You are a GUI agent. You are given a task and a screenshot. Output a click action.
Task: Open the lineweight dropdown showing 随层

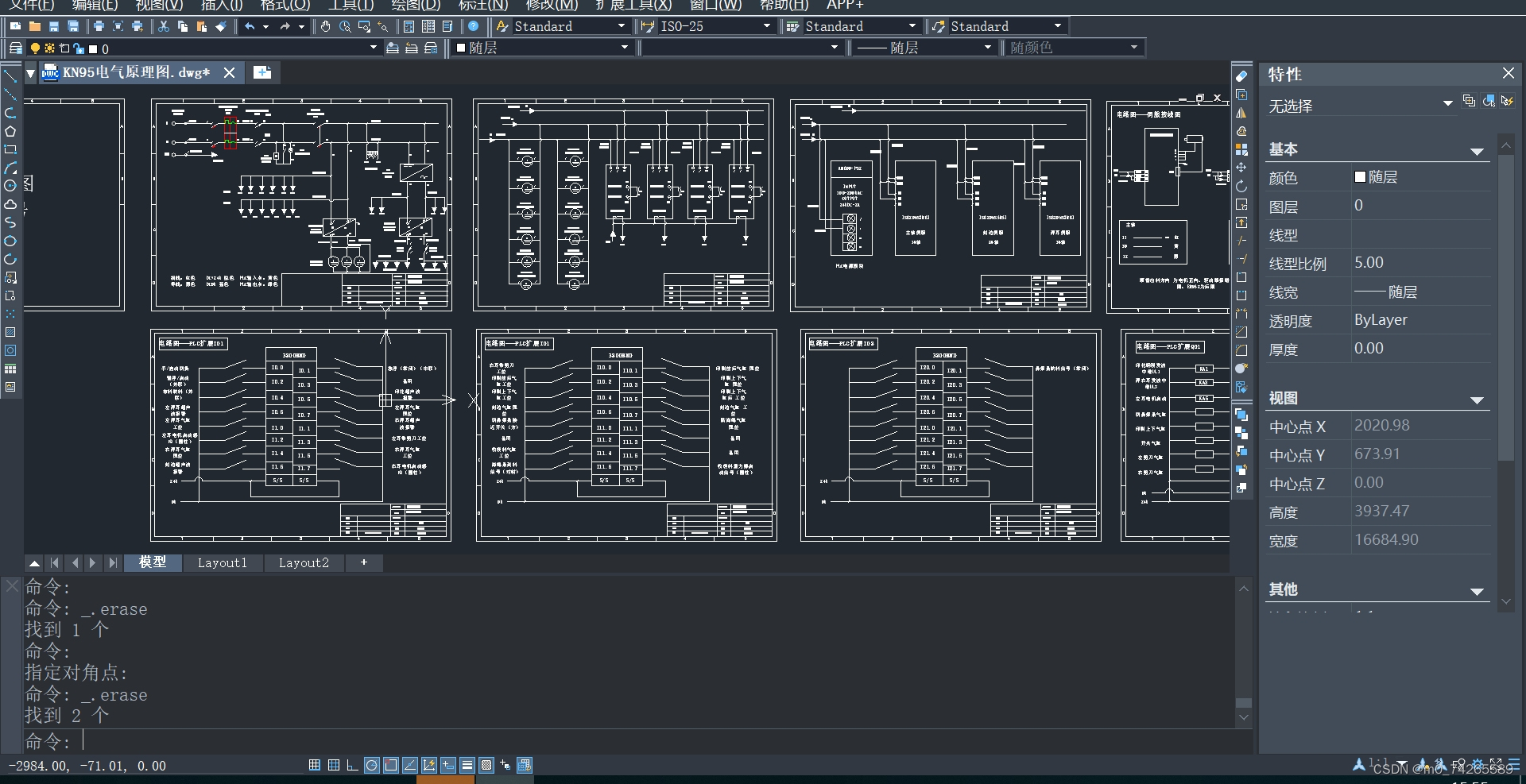(x=988, y=48)
